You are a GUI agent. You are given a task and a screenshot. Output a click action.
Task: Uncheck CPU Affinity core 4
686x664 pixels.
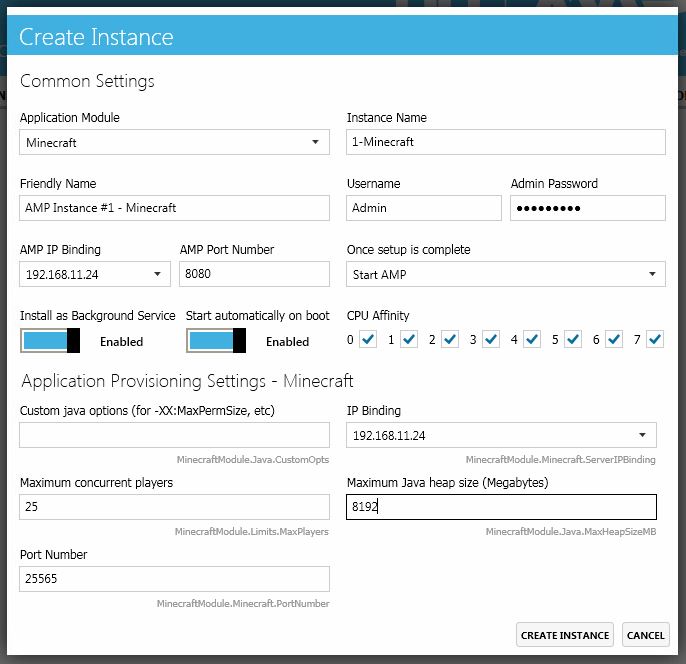532,339
